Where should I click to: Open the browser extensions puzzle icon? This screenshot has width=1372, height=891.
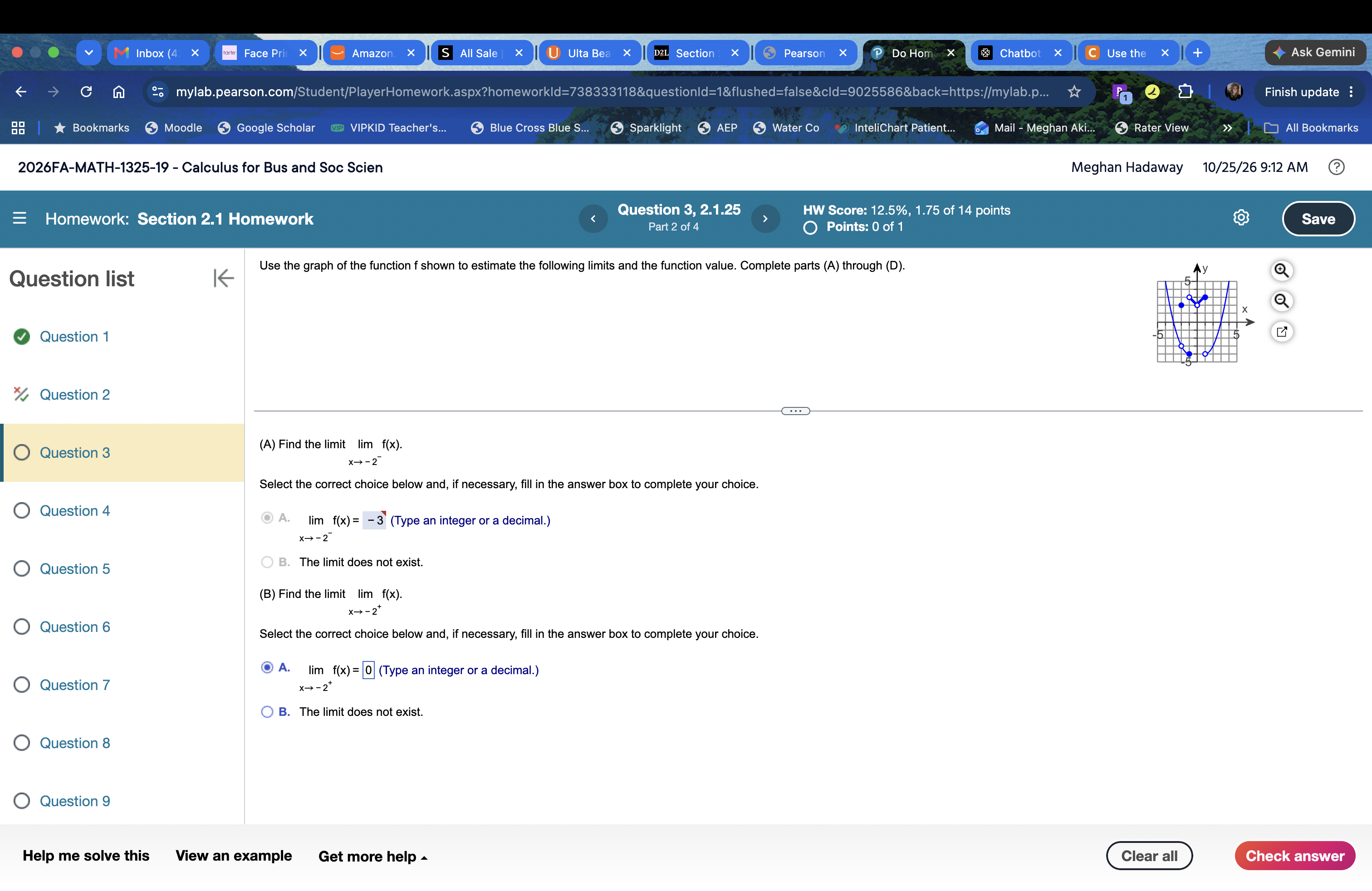point(1185,92)
